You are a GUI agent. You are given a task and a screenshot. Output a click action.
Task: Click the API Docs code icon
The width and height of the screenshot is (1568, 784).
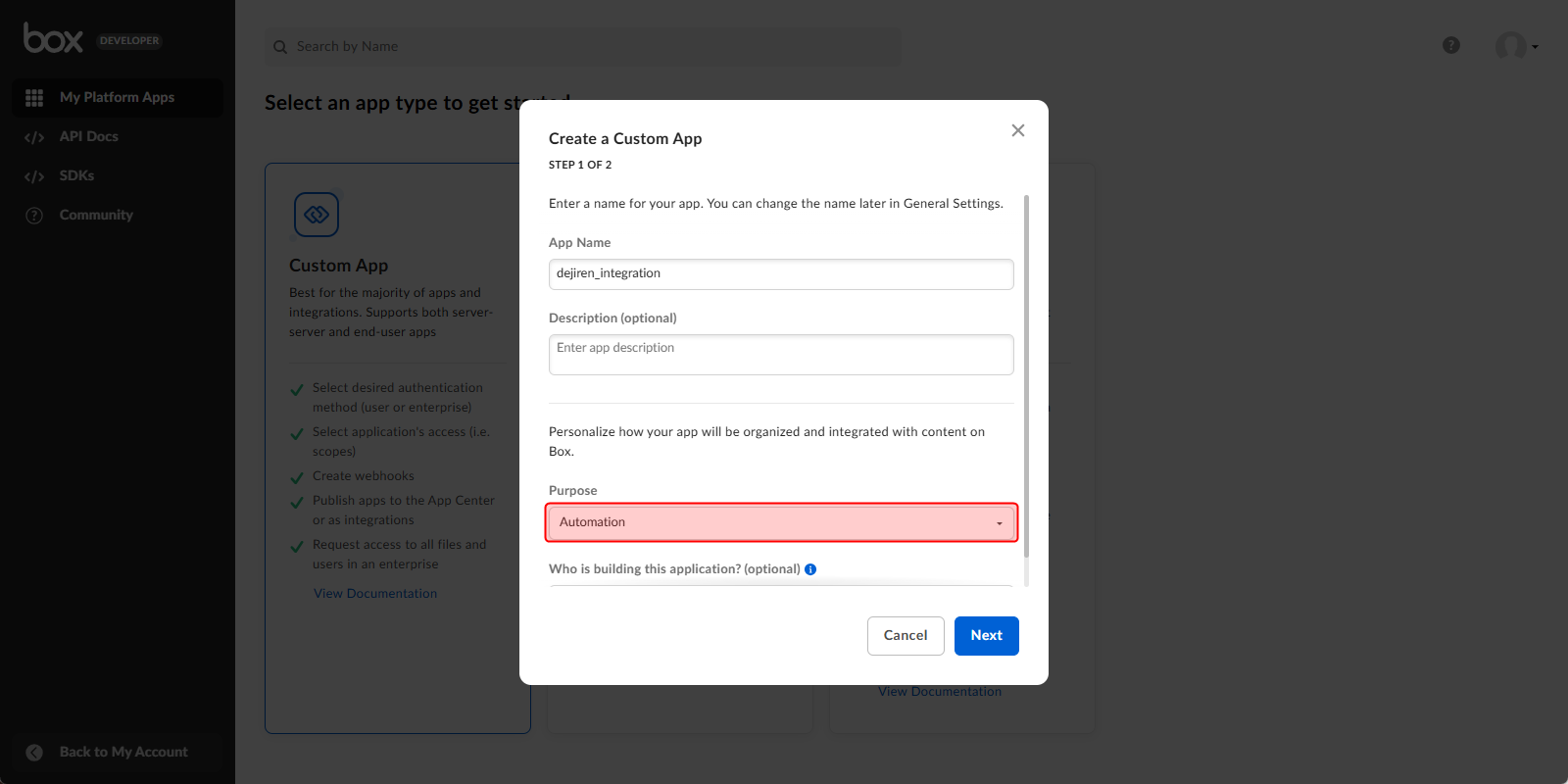click(x=34, y=137)
